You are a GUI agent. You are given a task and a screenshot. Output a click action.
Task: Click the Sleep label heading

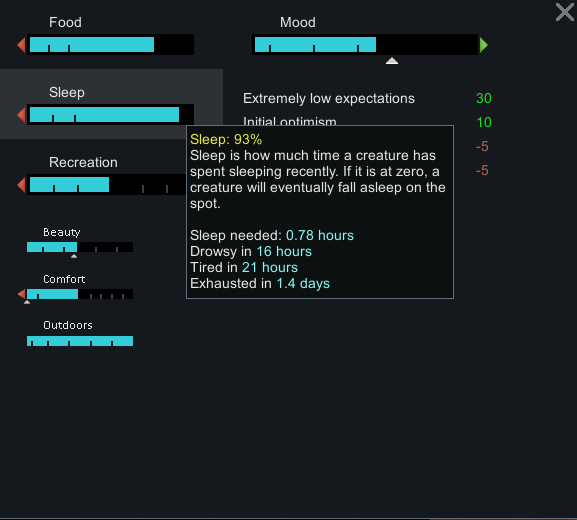tap(67, 92)
